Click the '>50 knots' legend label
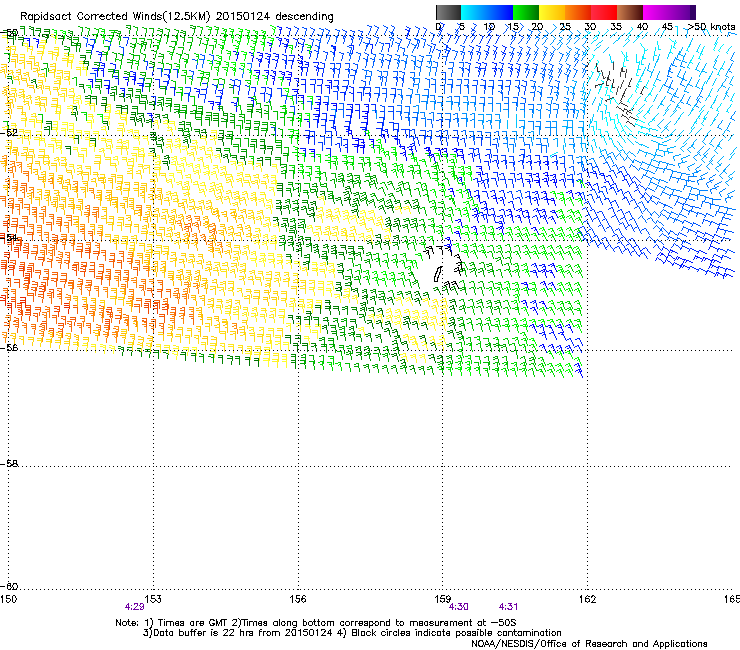Image resolution: width=740 pixels, height=650 pixels. [711, 26]
